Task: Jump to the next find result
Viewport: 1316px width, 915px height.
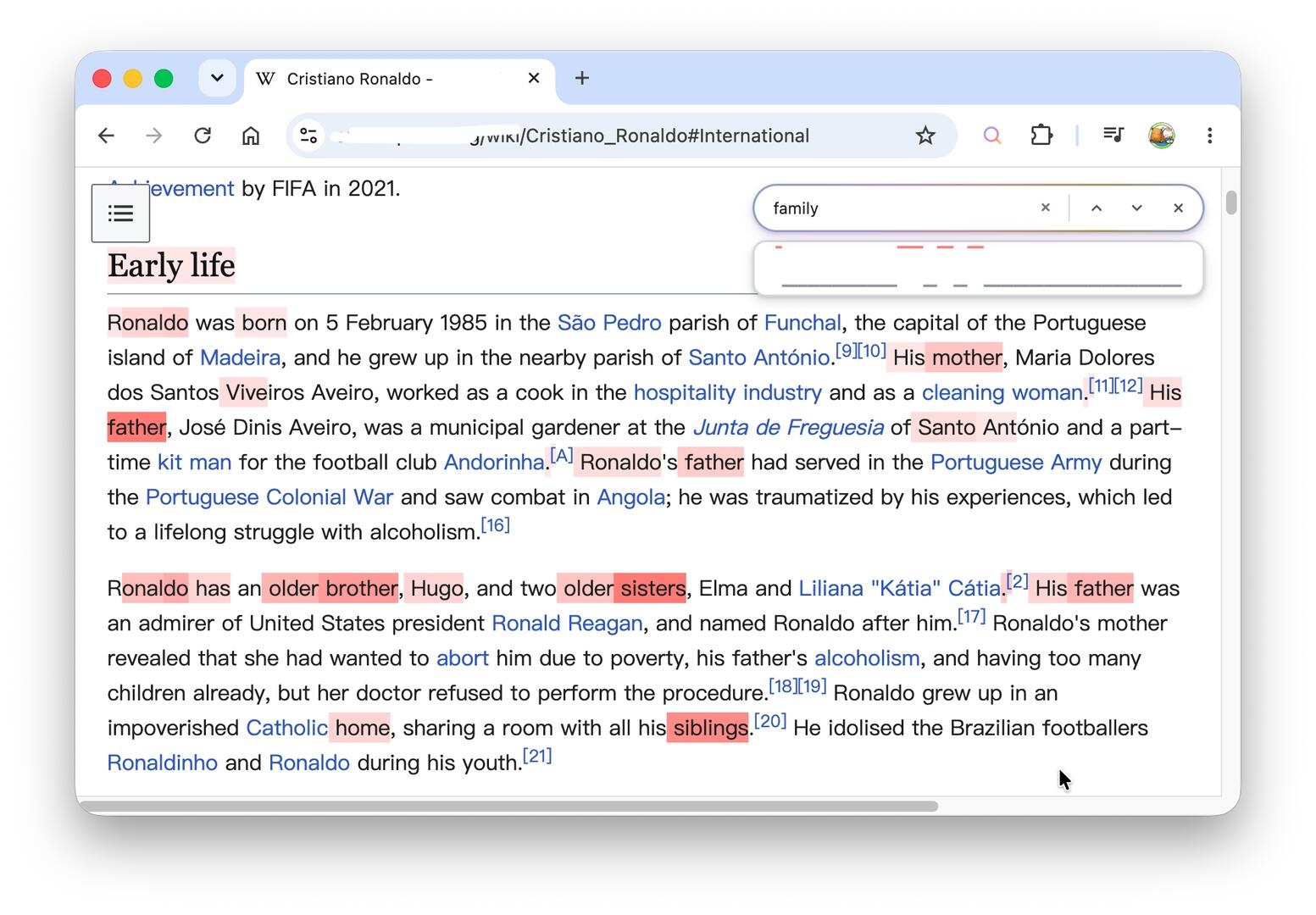Action: pyautogui.click(x=1137, y=208)
